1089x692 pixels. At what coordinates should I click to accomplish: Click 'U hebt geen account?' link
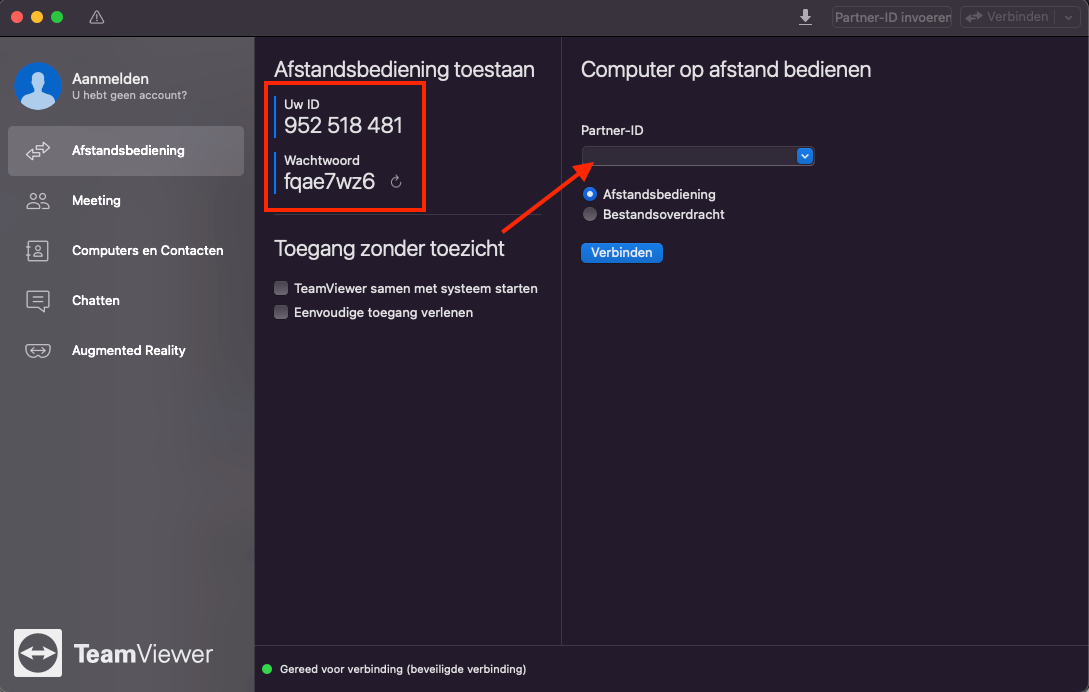pyautogui.click(x=129, y=95)
